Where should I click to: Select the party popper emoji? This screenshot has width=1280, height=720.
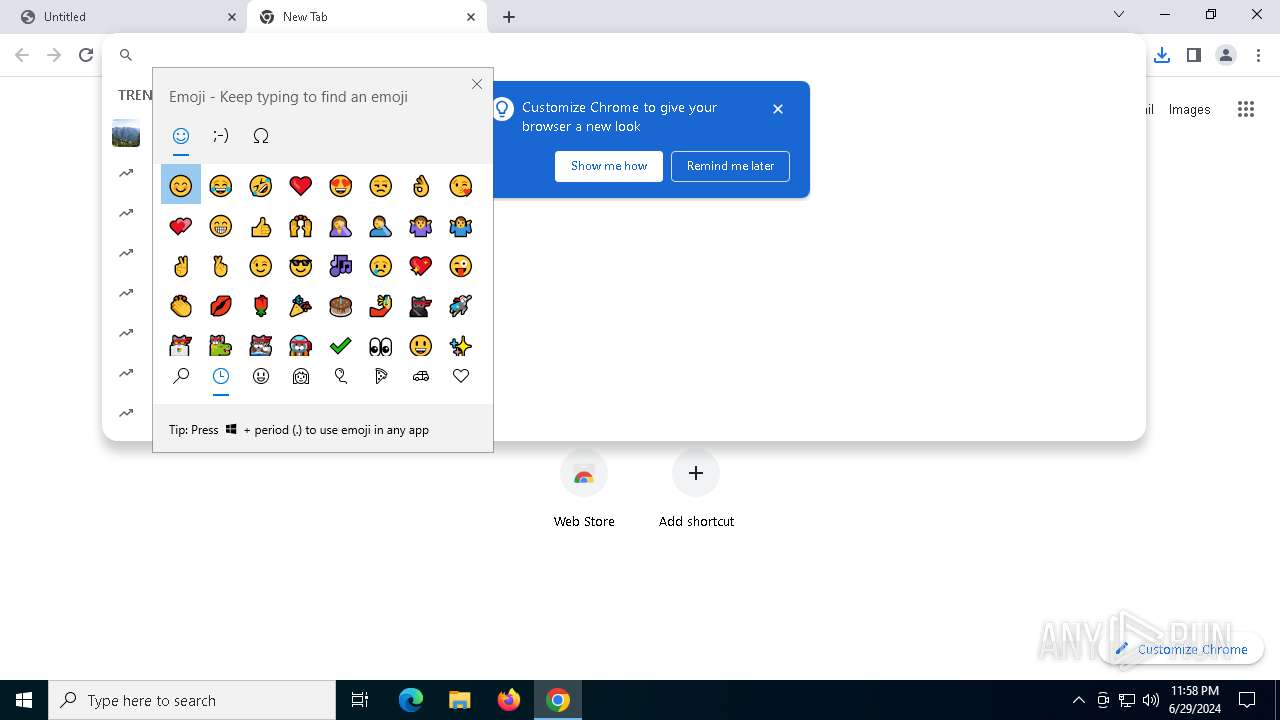pos(301,306)
